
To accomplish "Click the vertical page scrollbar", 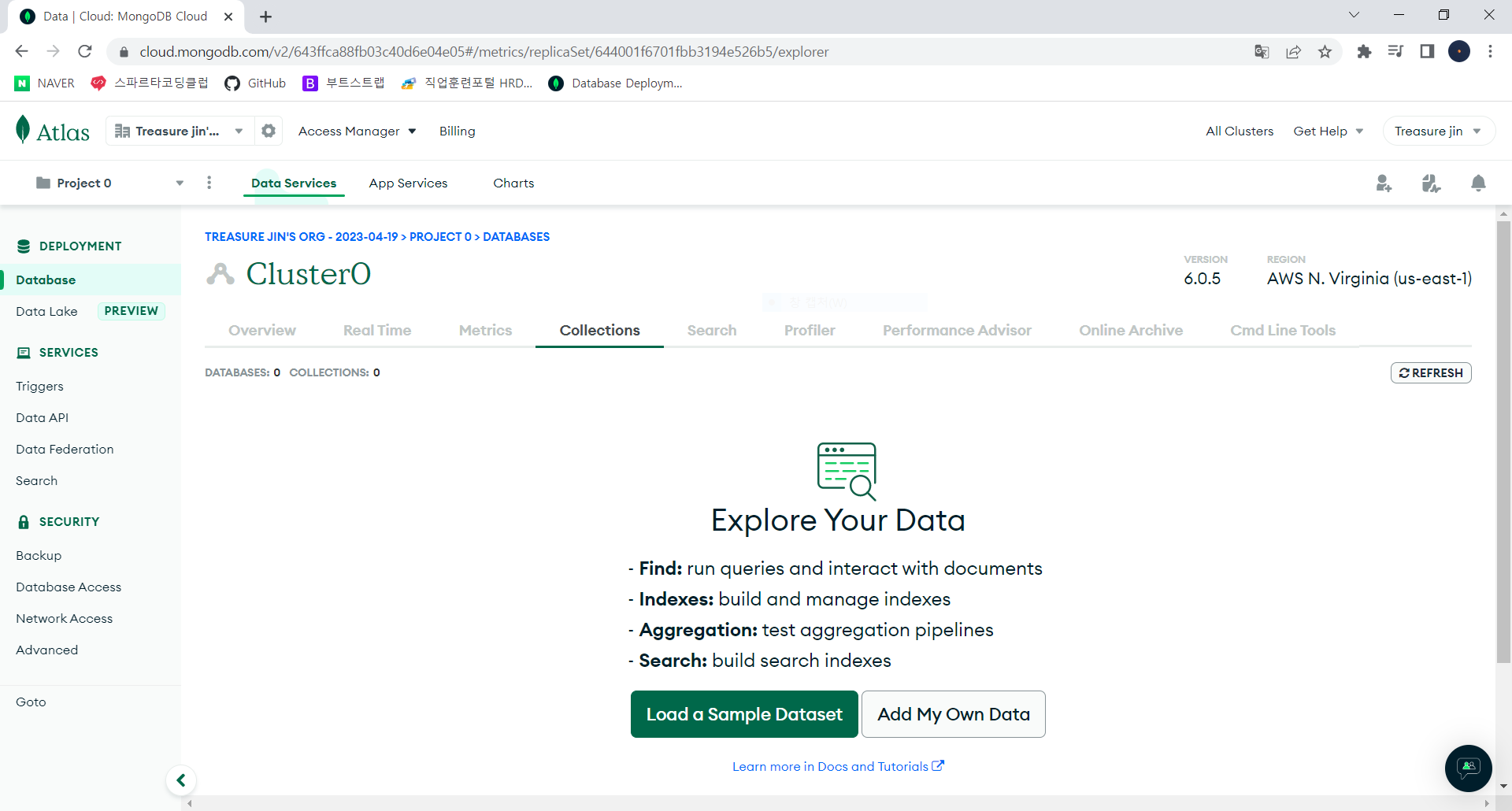I will click(x=1503, y=441).
